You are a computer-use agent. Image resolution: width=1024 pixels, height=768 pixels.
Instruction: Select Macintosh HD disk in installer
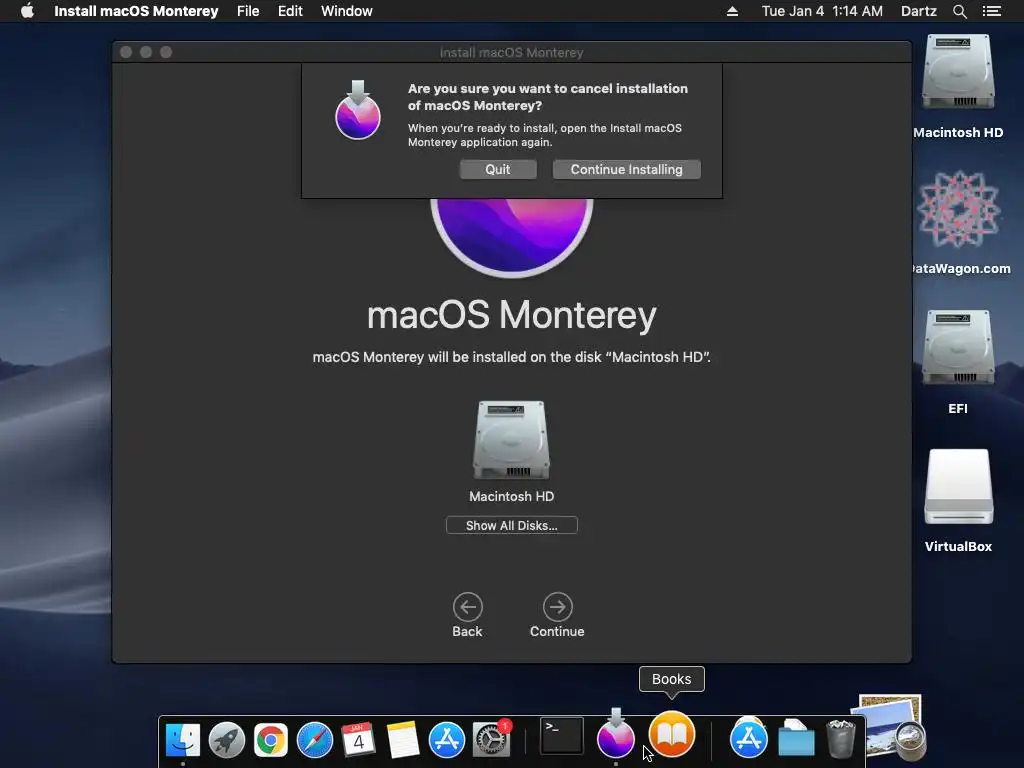(x=511, y=440)
